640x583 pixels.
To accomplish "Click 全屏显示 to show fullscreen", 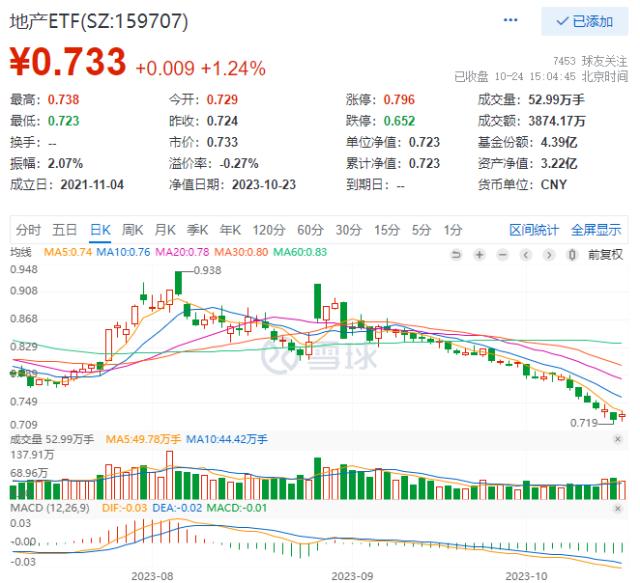I will click(596, 230).
